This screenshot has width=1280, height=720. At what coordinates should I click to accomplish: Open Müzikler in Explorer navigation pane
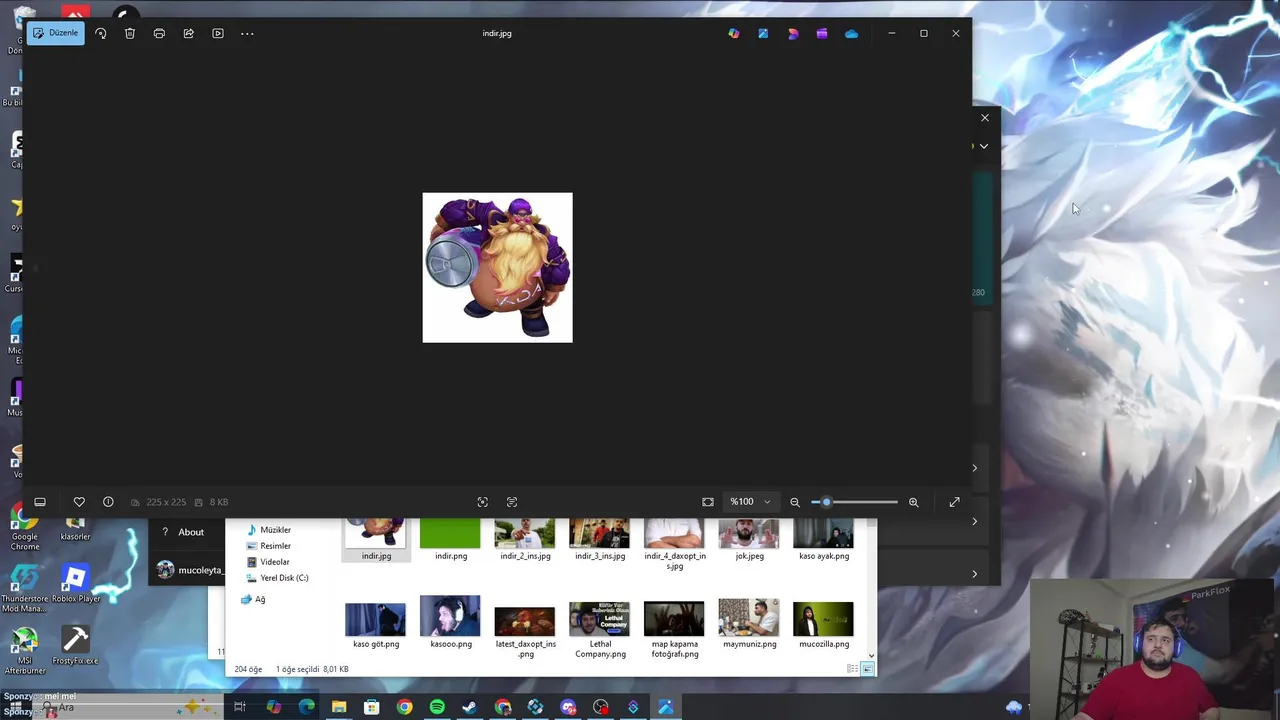pyautogui.click(x=268, y=530)
